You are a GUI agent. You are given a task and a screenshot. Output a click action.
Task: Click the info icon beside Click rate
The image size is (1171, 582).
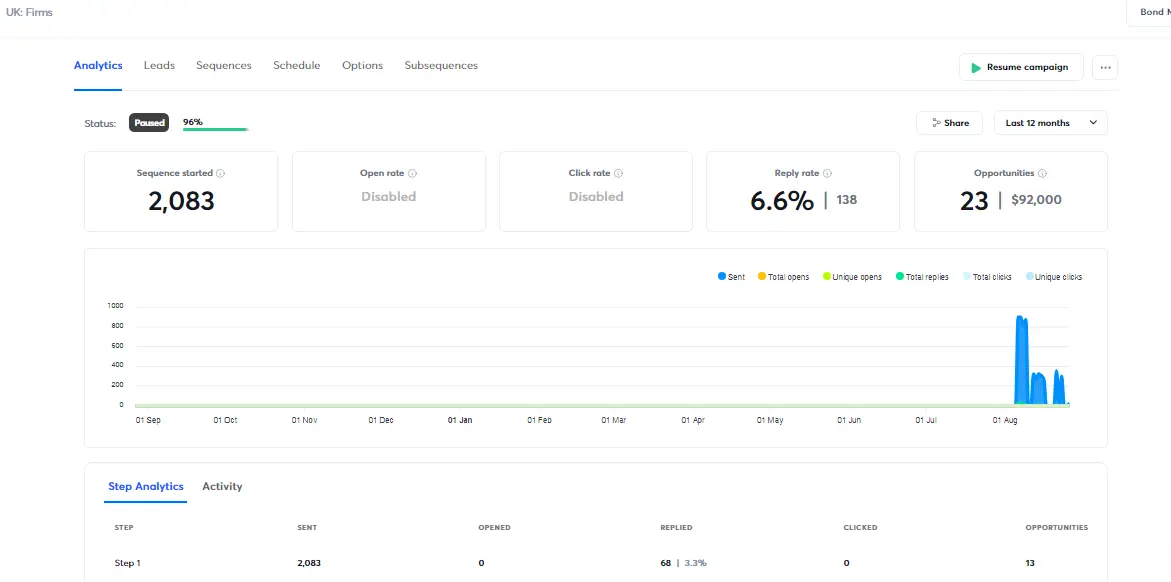point(618,173)
